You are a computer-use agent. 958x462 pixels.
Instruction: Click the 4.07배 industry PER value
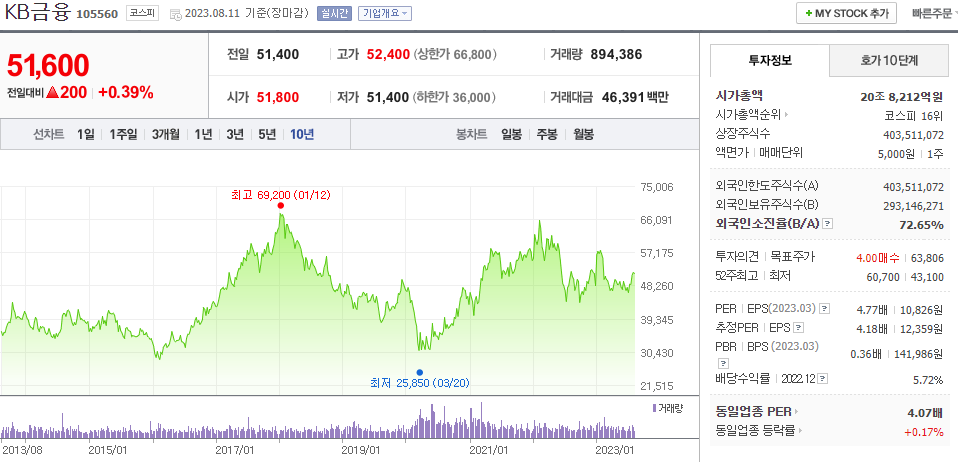click(926, 412)
